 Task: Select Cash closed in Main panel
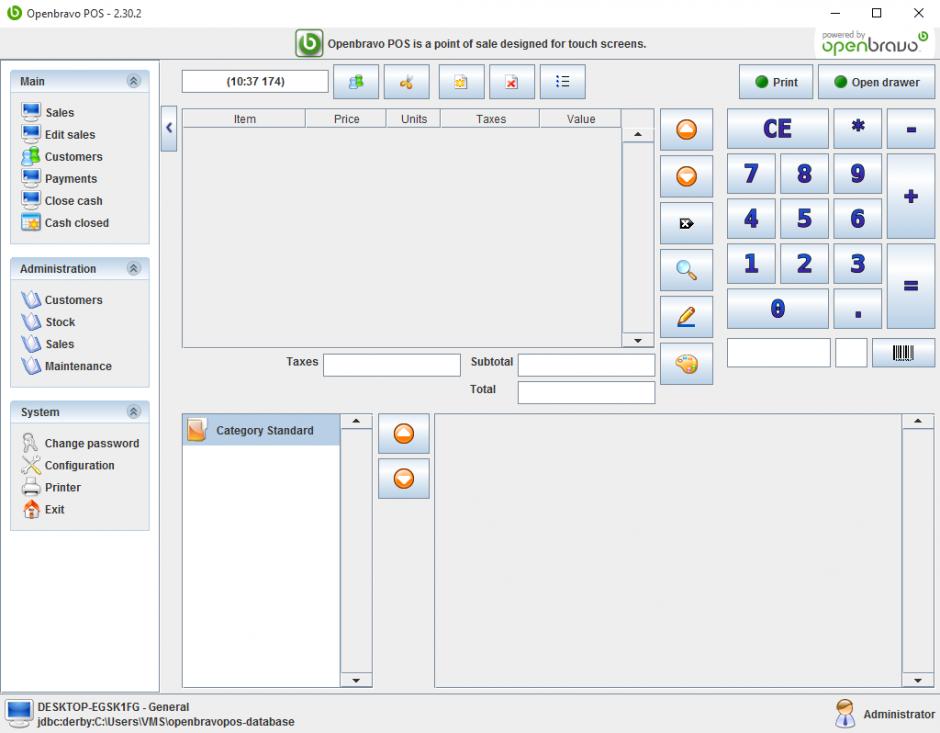(65, 223)
